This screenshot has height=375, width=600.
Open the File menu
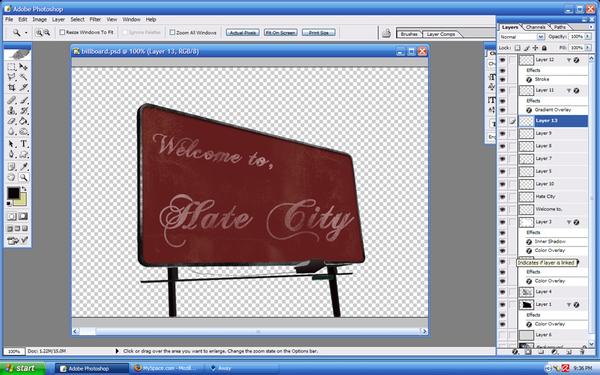9,19
